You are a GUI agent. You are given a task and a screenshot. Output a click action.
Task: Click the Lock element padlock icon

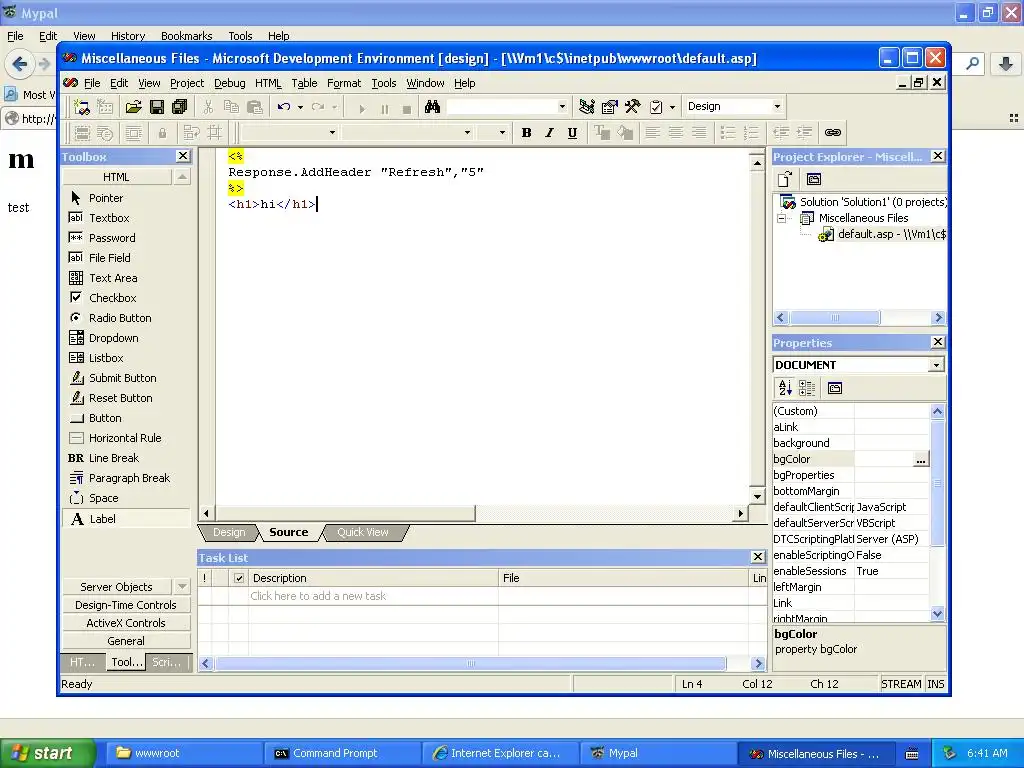tap(162, 133)
